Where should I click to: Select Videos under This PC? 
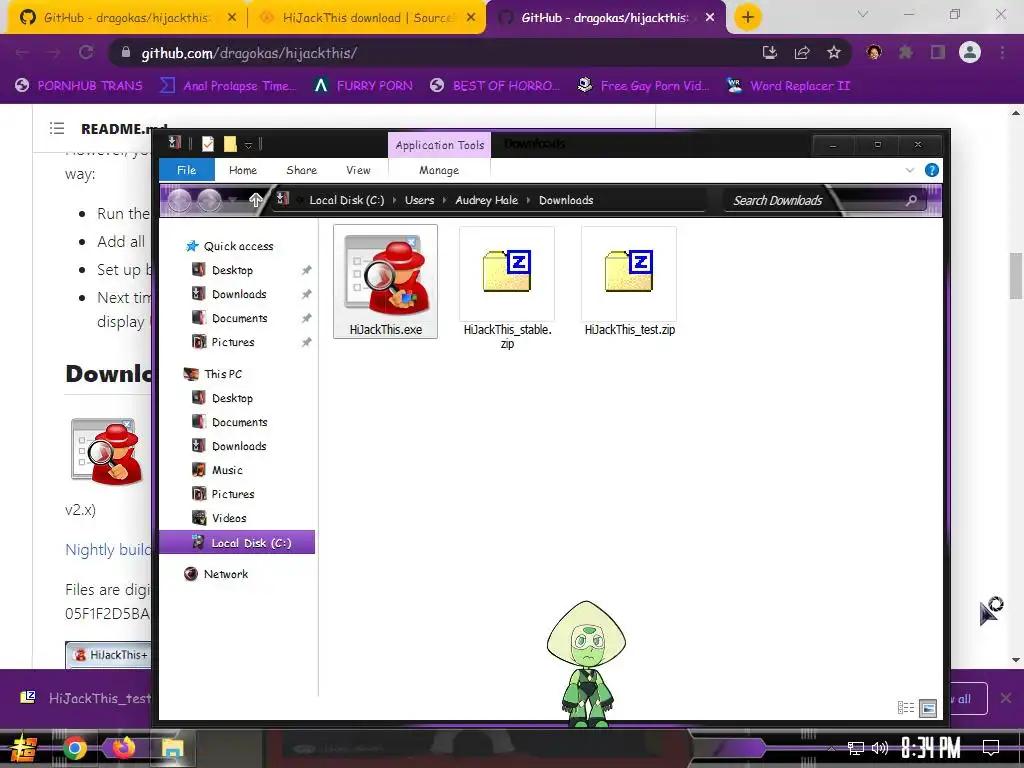229,518
